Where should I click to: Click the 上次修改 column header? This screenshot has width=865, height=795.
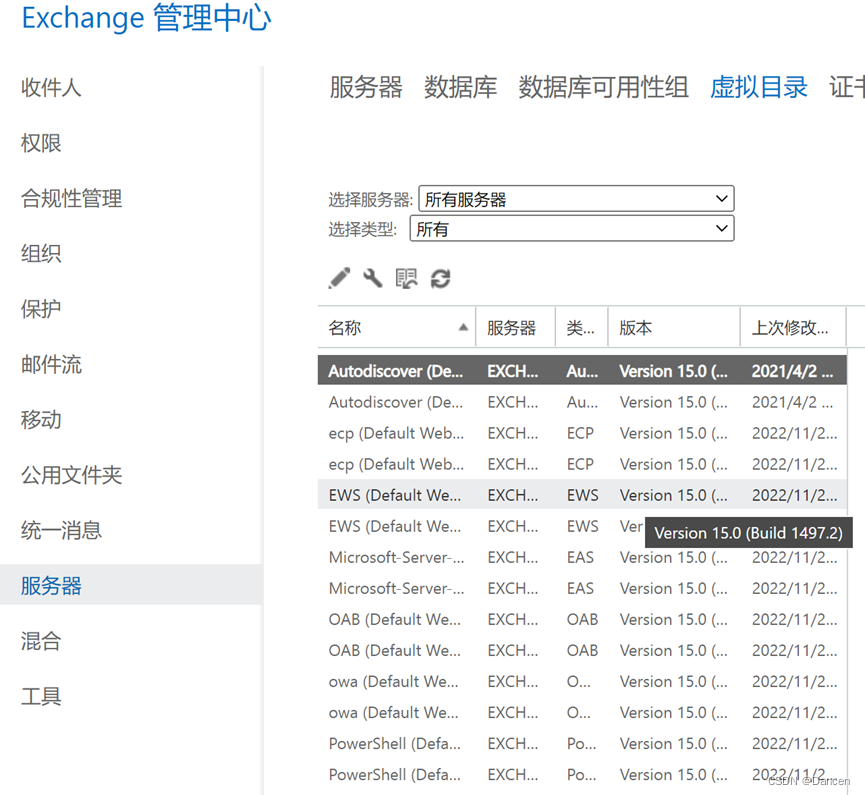[x=793, y=328]
